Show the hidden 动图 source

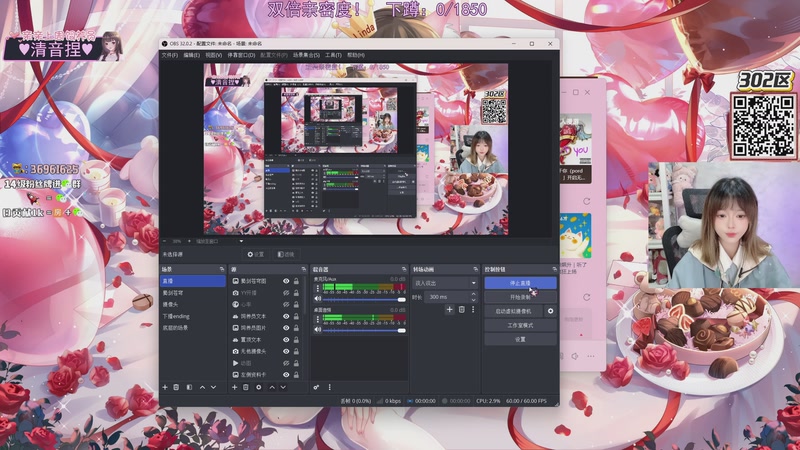286,363
